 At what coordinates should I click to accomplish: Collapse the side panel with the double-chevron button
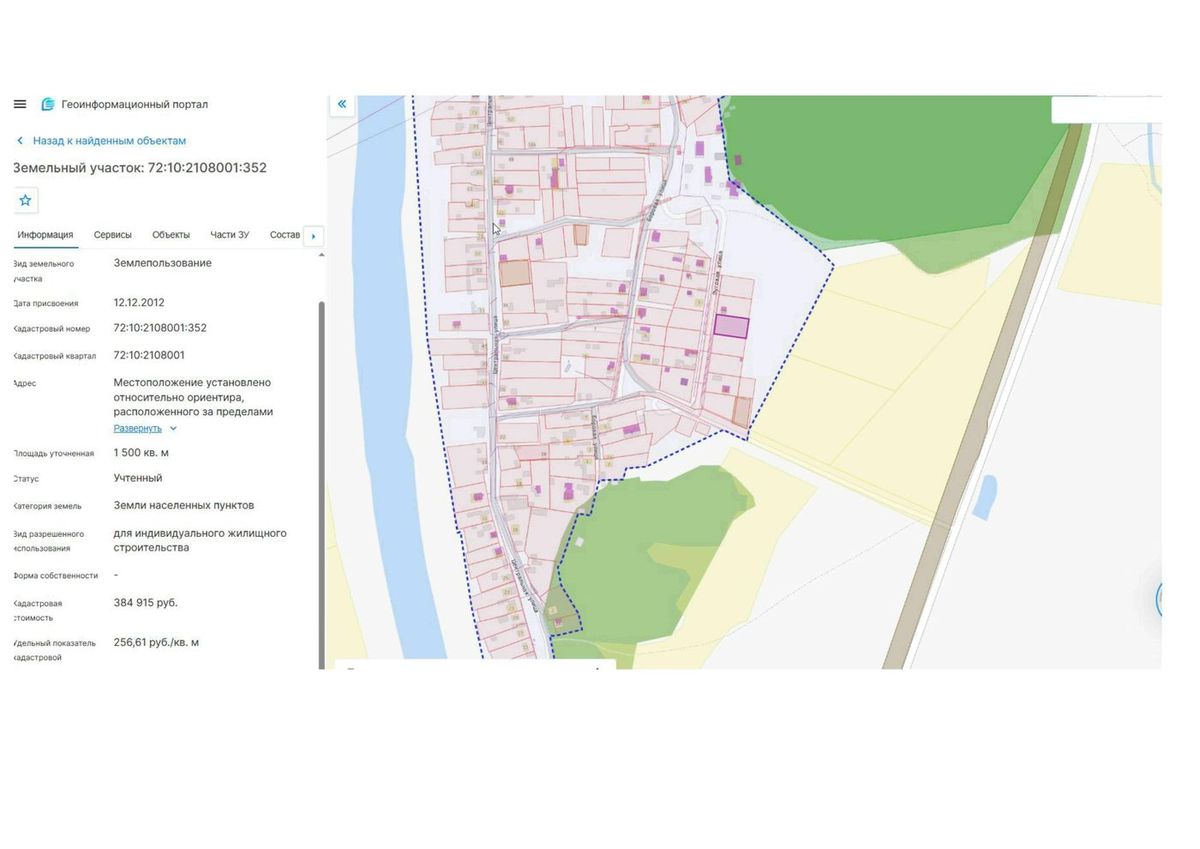(342, 104)
